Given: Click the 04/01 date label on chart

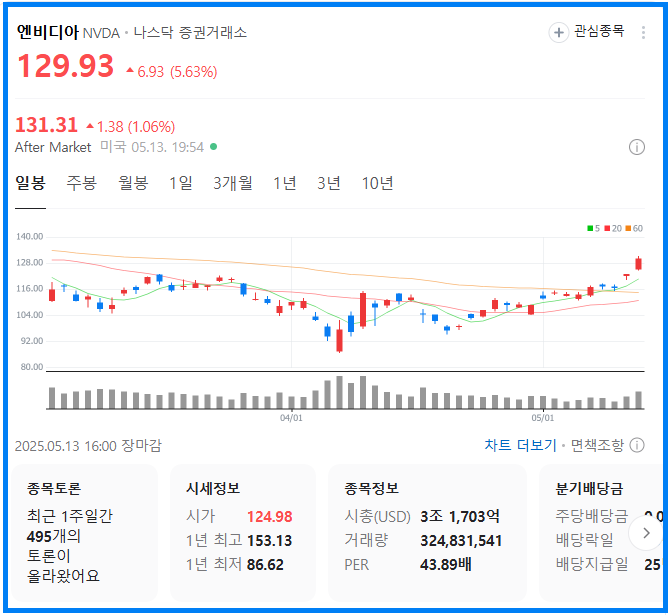Looking at the screenshot, I should pyautogui.click(x=291, y=418).
